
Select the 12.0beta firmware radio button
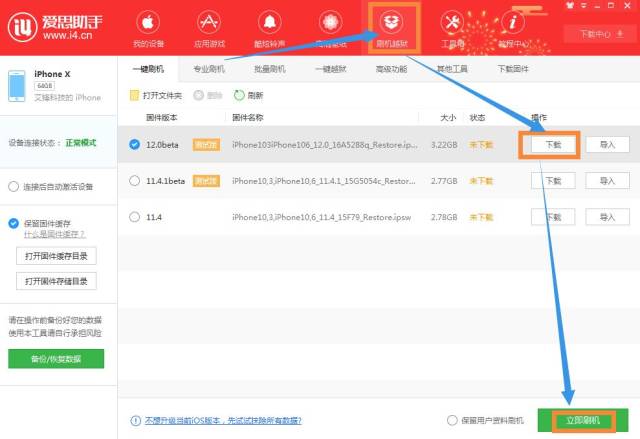[134, 144]
